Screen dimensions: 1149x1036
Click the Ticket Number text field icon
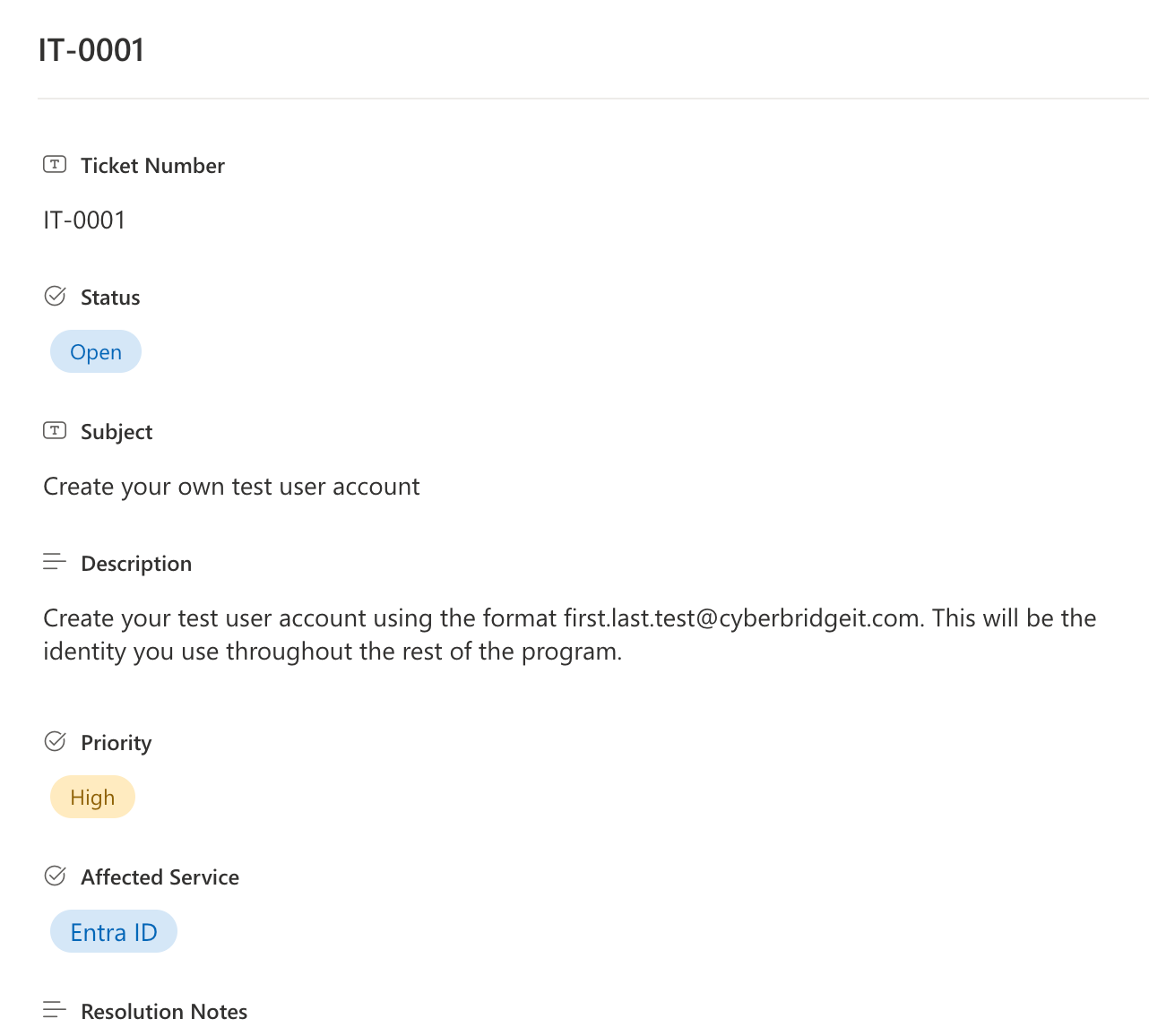click(x=55, y=165)
